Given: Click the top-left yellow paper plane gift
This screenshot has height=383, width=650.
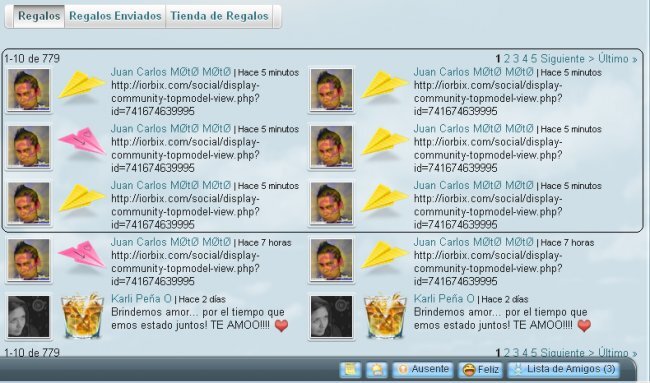Looking at the screenshot, I should click(82, 85).
